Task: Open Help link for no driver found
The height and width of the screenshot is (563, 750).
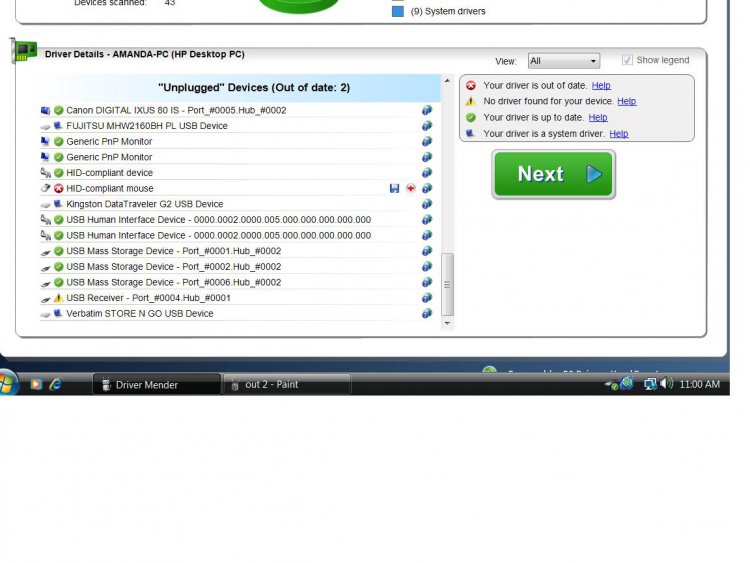Action: point(627,101)
